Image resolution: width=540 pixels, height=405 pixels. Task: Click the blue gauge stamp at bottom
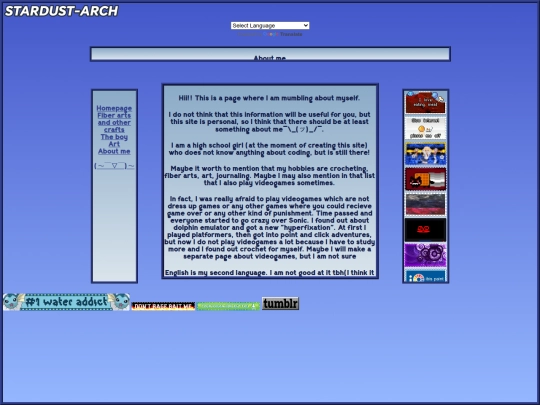[x=425, y=276]
